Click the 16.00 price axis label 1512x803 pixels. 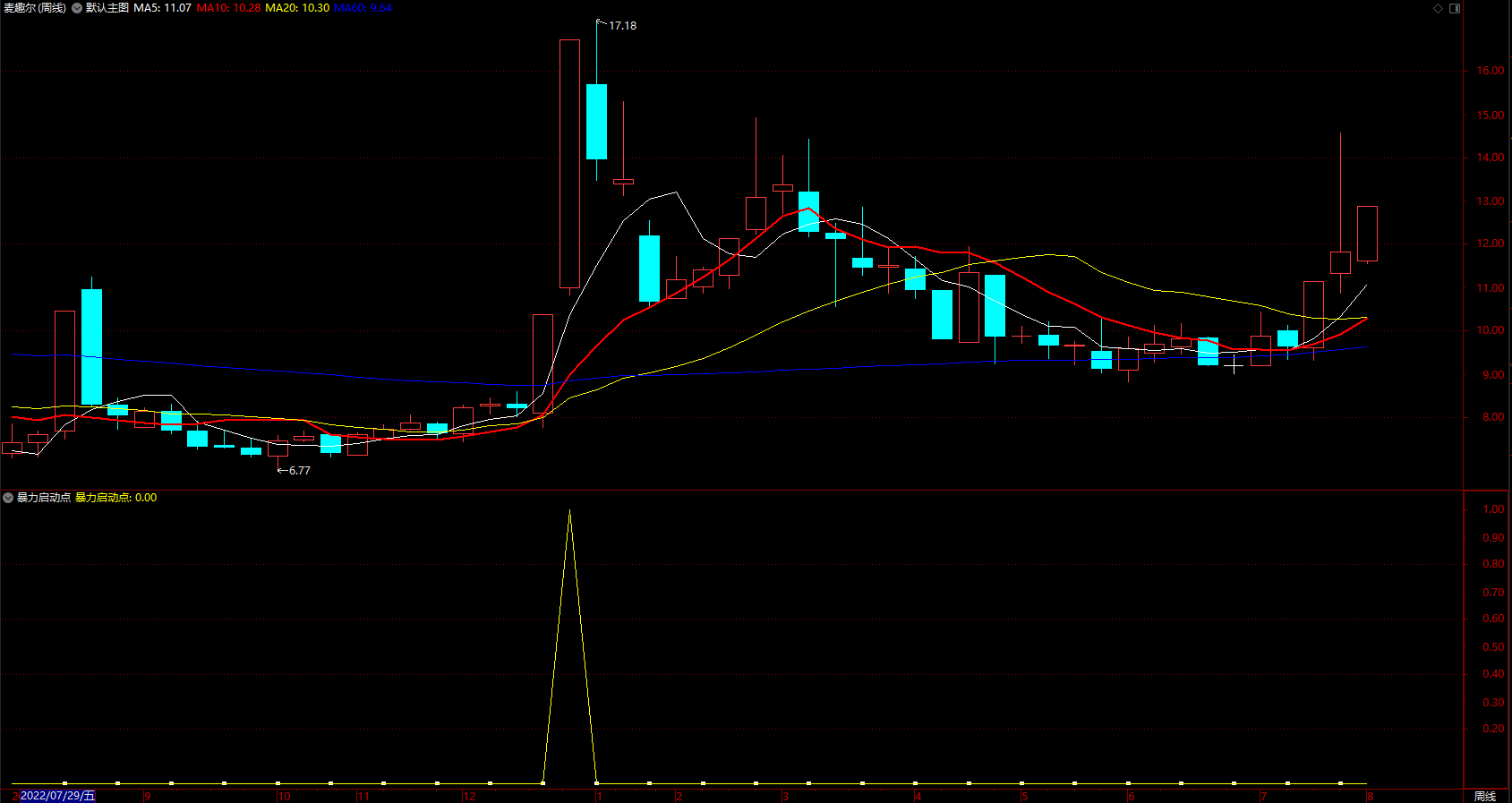(x=1491, y=71)
